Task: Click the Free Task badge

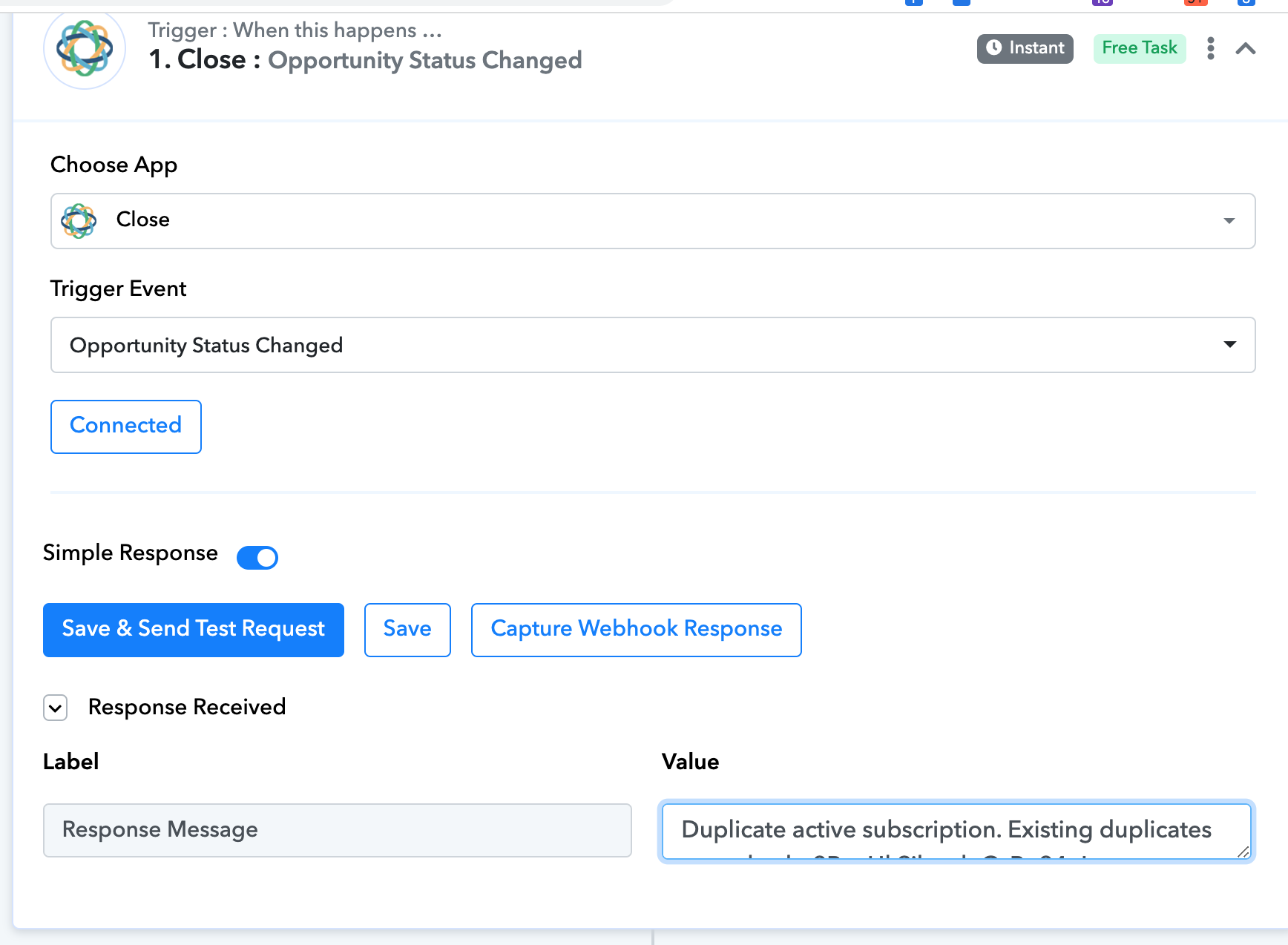Action: click(x=1140, y=48)
